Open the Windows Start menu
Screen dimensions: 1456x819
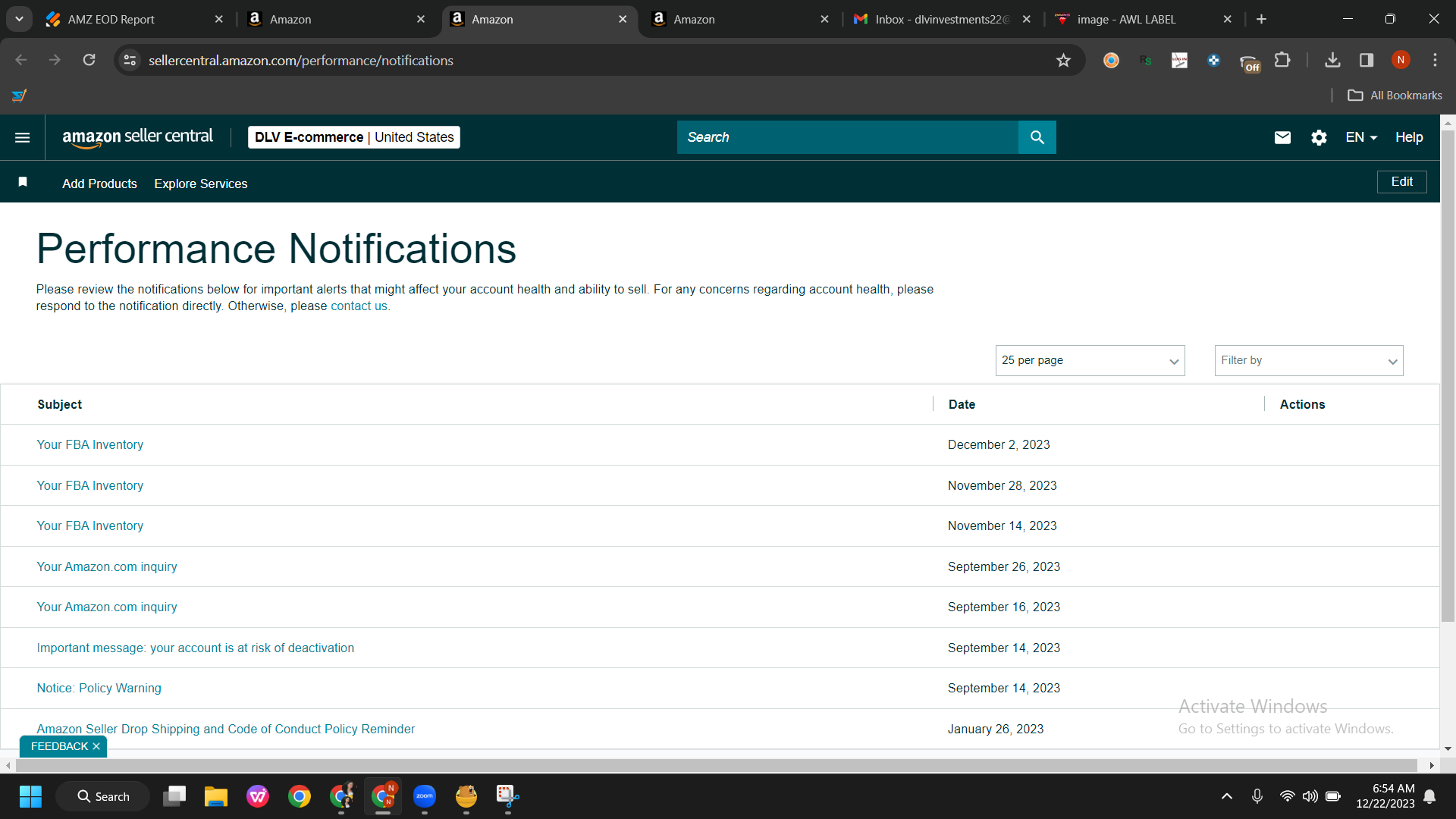pos(30,796)
